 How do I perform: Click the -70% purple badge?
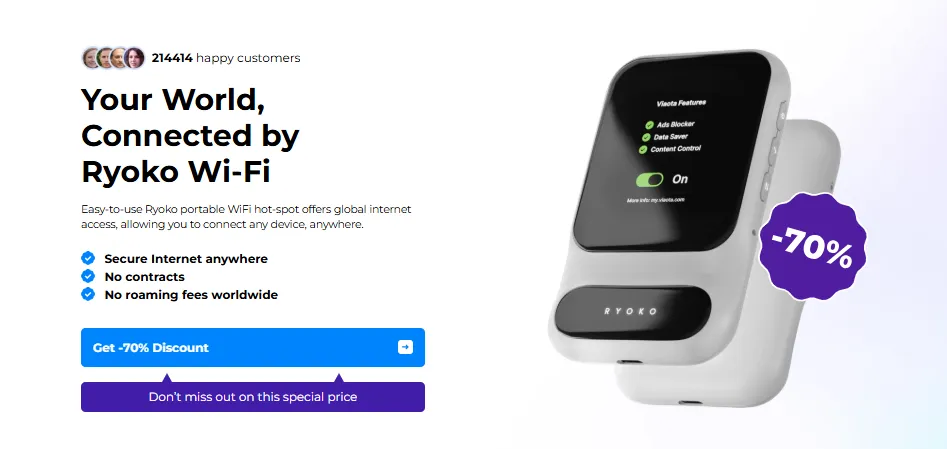pyautogui.click(x=813, y=246)
